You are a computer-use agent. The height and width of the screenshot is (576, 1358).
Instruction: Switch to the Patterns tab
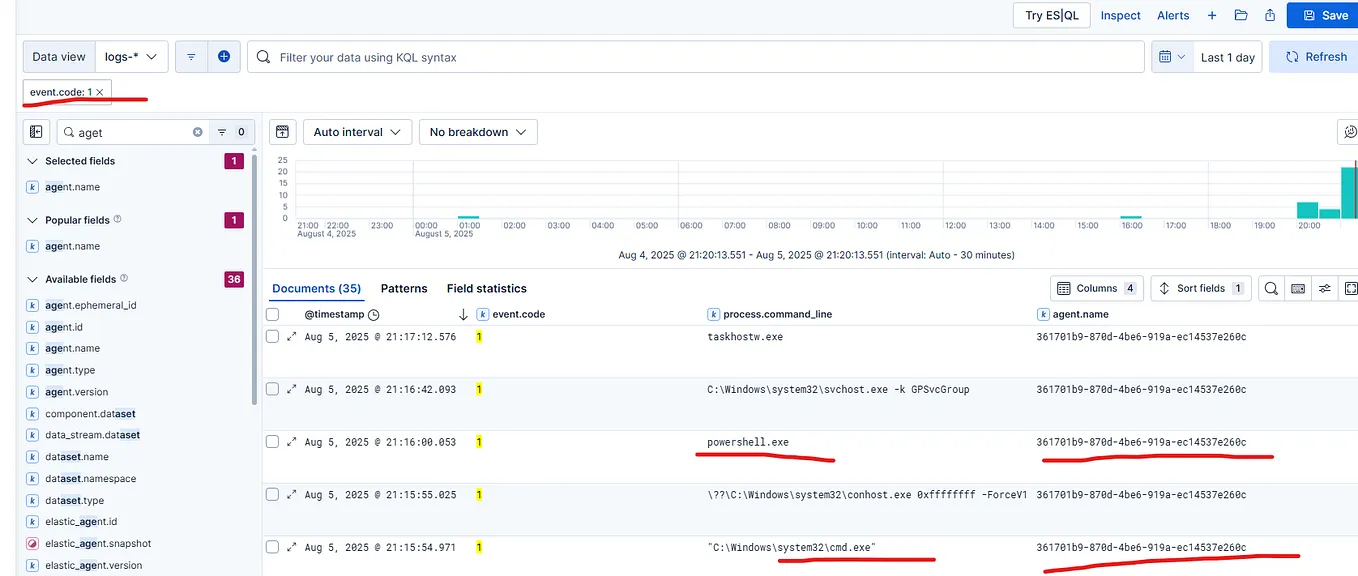pos(404,288)
